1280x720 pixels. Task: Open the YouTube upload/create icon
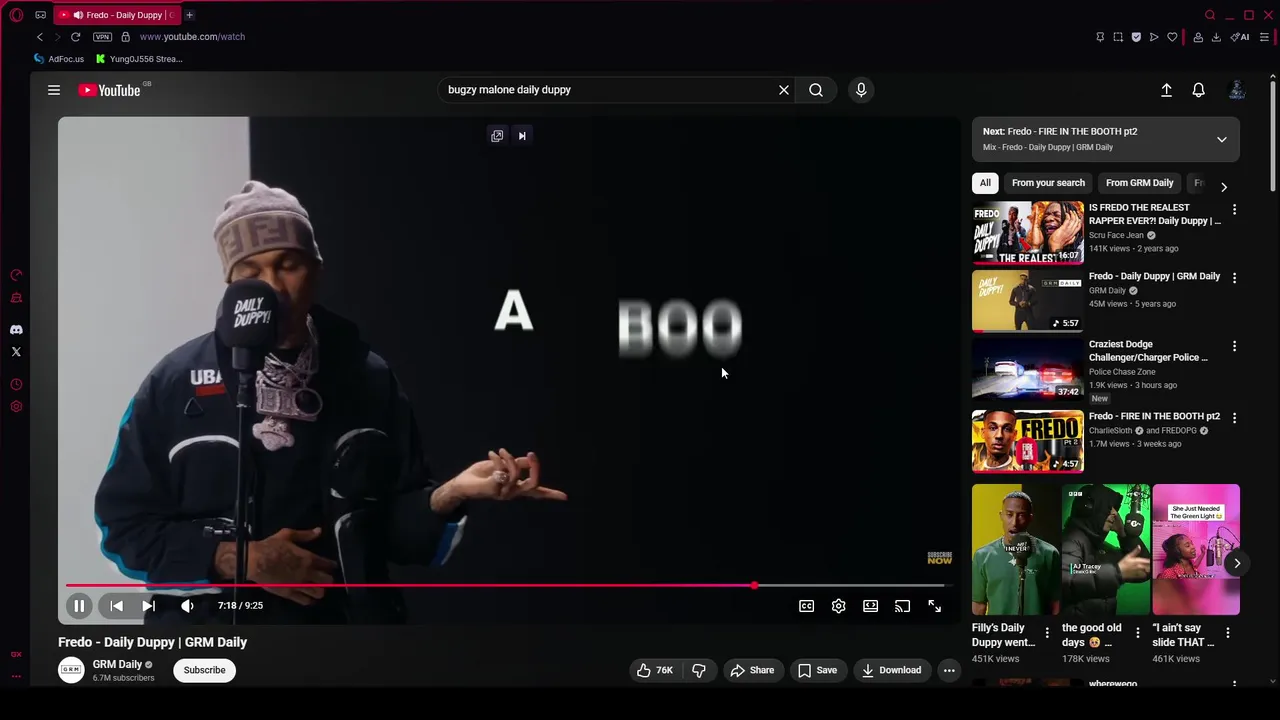pos(1166,90)
